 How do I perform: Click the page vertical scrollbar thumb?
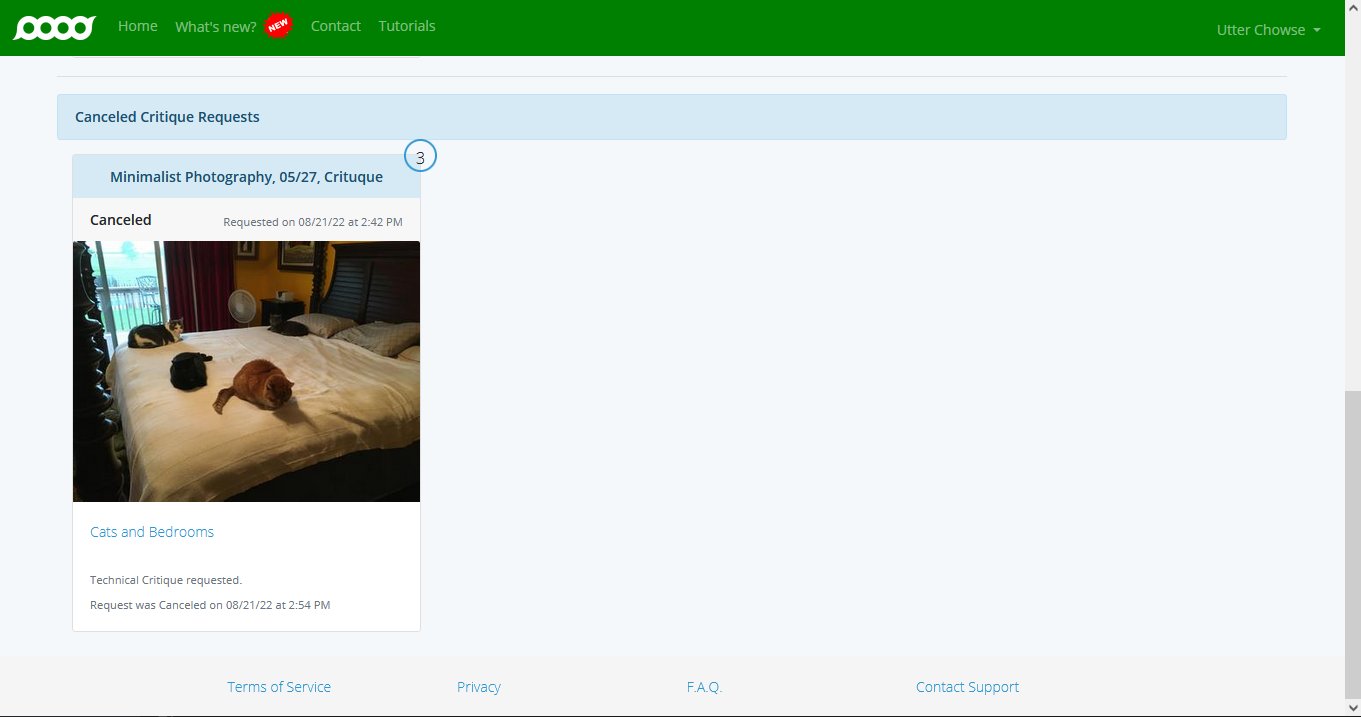click(1352, 545)
